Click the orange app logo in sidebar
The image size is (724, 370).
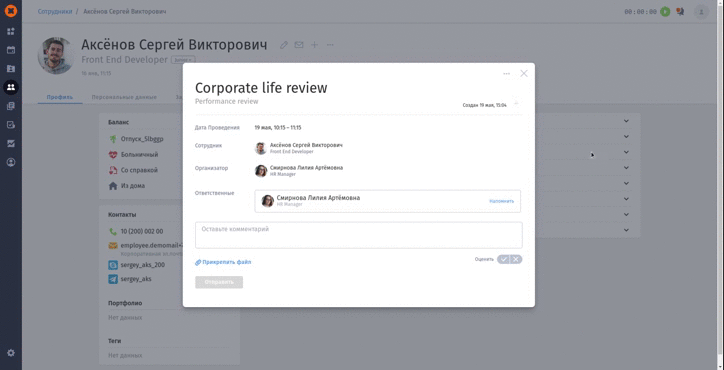click(x=11, y=11)
